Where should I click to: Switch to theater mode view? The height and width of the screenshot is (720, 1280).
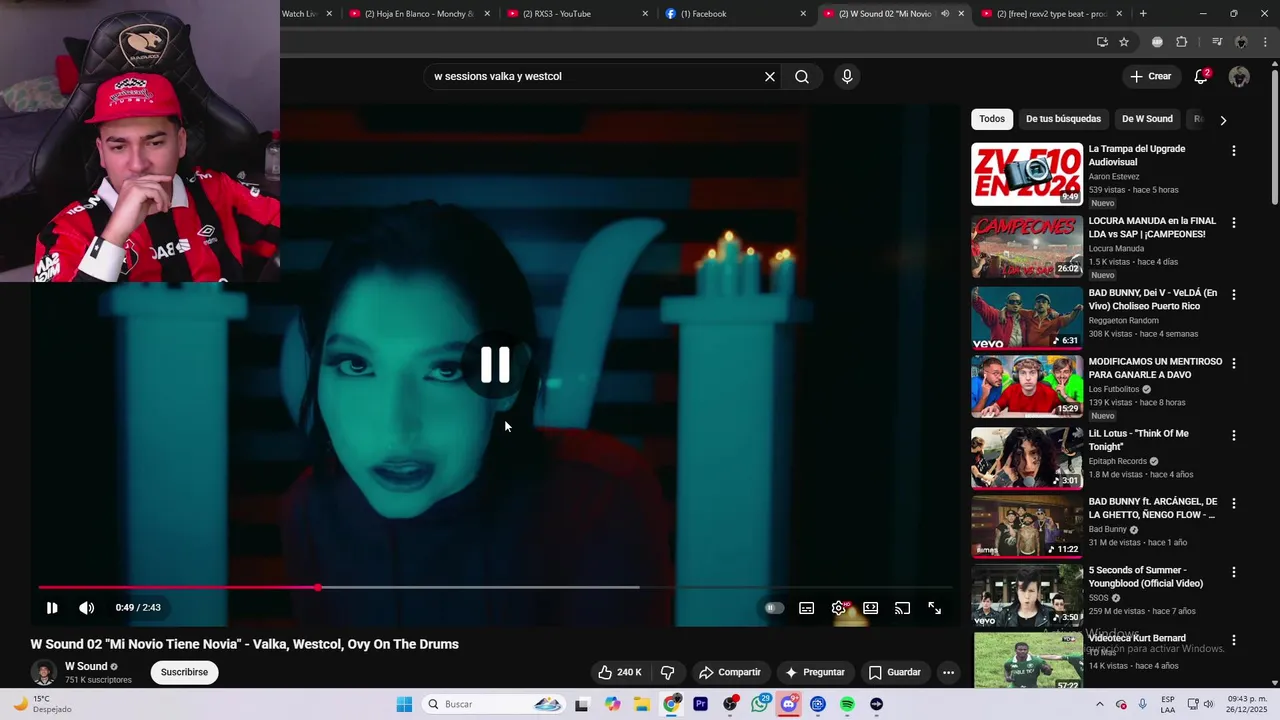(x=871, y=608)
